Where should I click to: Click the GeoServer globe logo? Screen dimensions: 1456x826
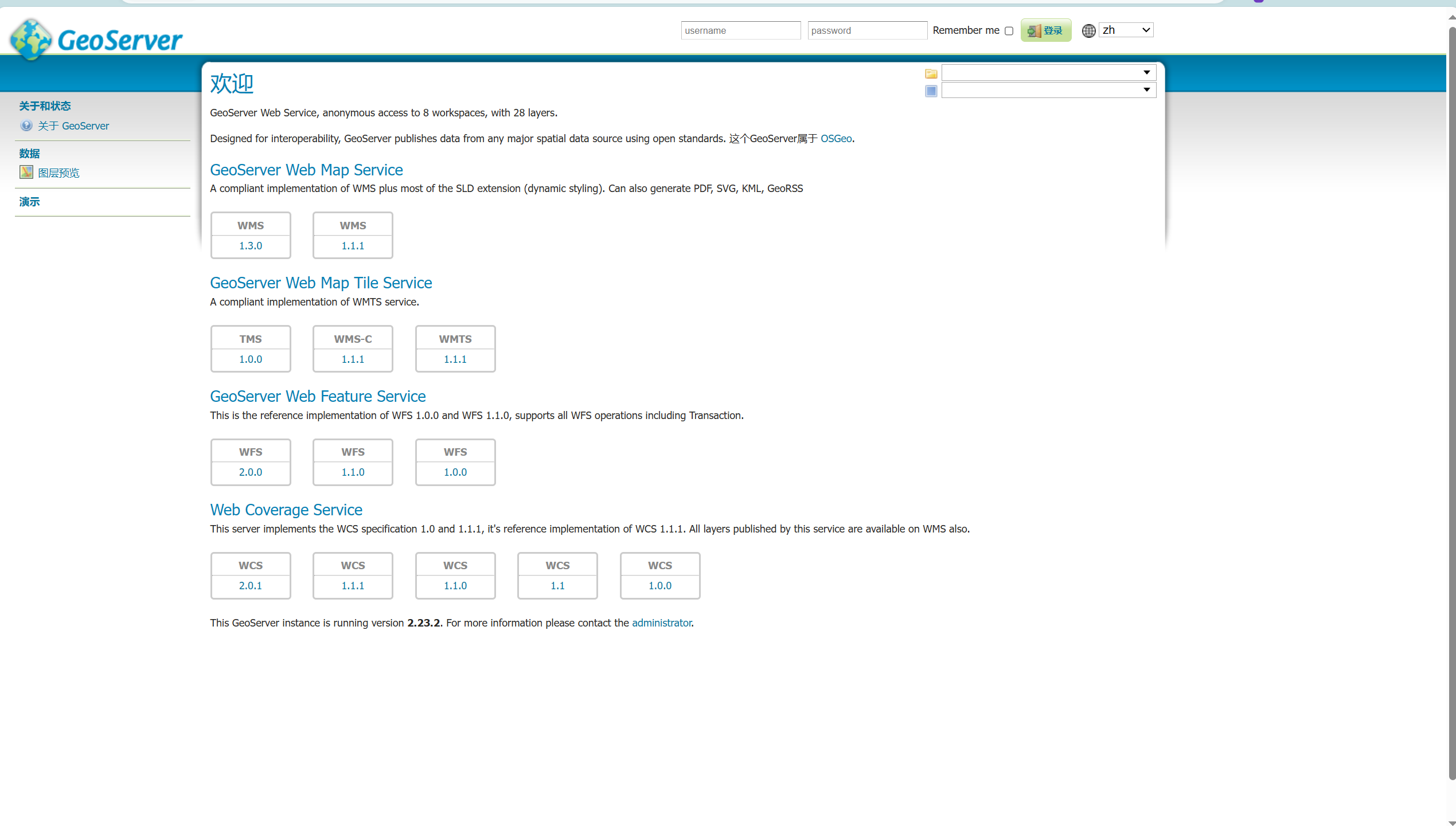point(31,39)
